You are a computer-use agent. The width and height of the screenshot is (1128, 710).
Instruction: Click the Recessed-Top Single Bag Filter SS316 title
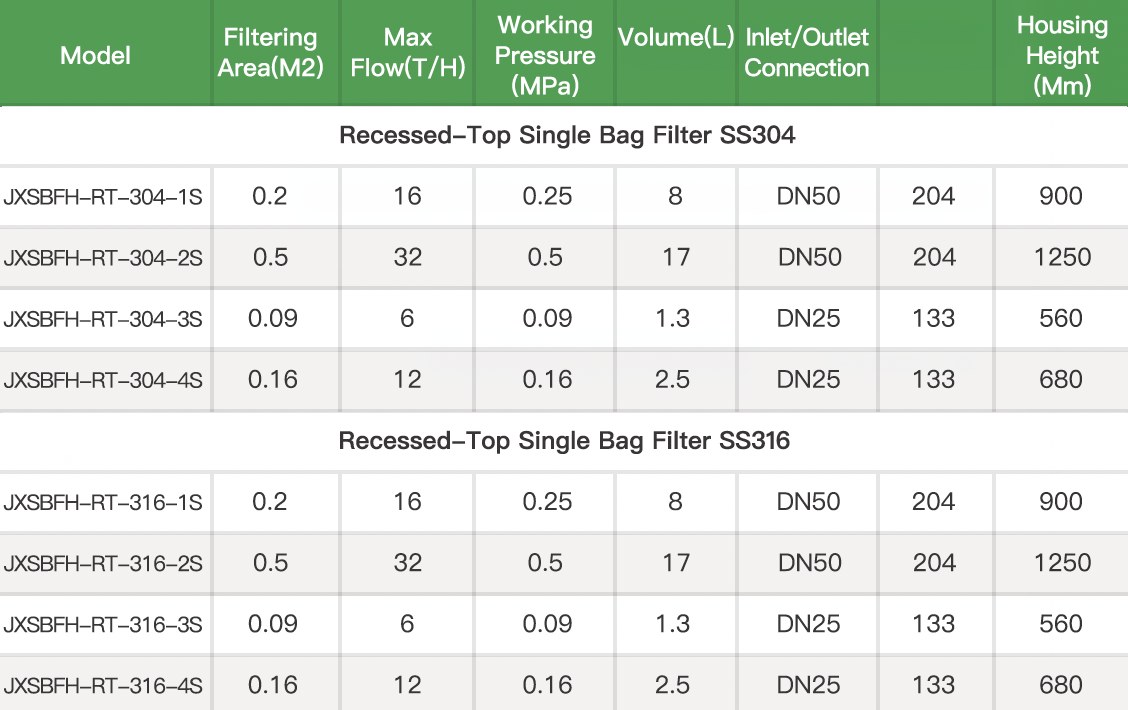[564, 441]
